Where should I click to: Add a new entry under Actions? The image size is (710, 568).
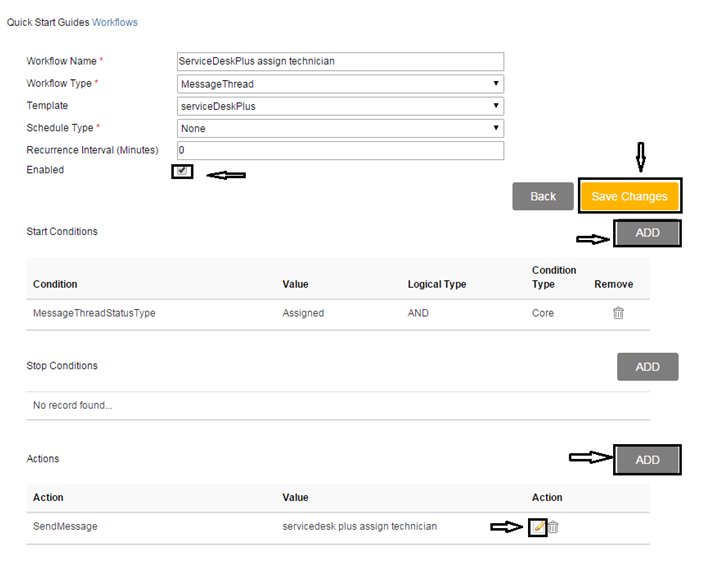click(x=647, y=460)
